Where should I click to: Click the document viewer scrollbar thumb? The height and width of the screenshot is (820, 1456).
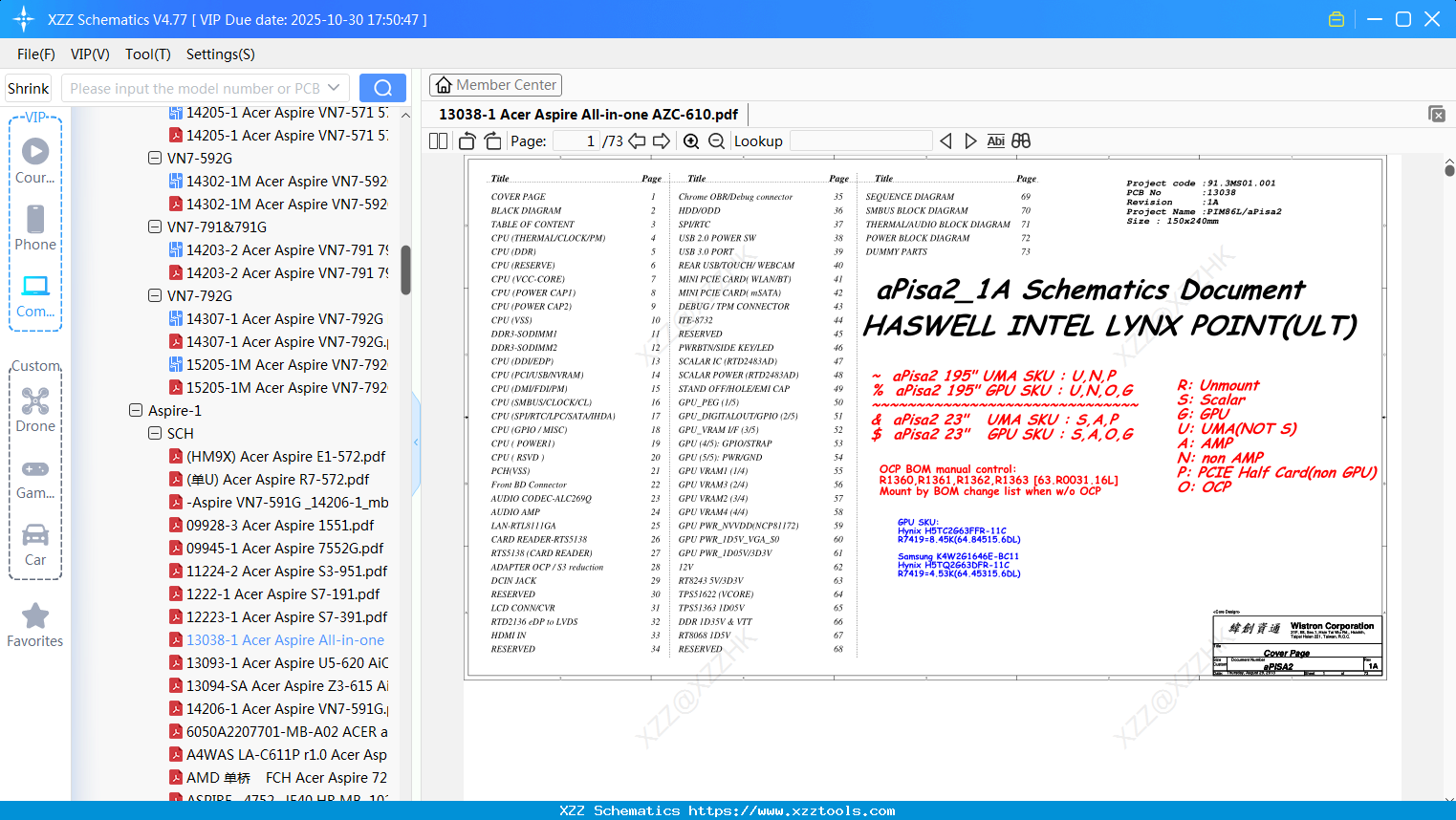point(1449,170)
